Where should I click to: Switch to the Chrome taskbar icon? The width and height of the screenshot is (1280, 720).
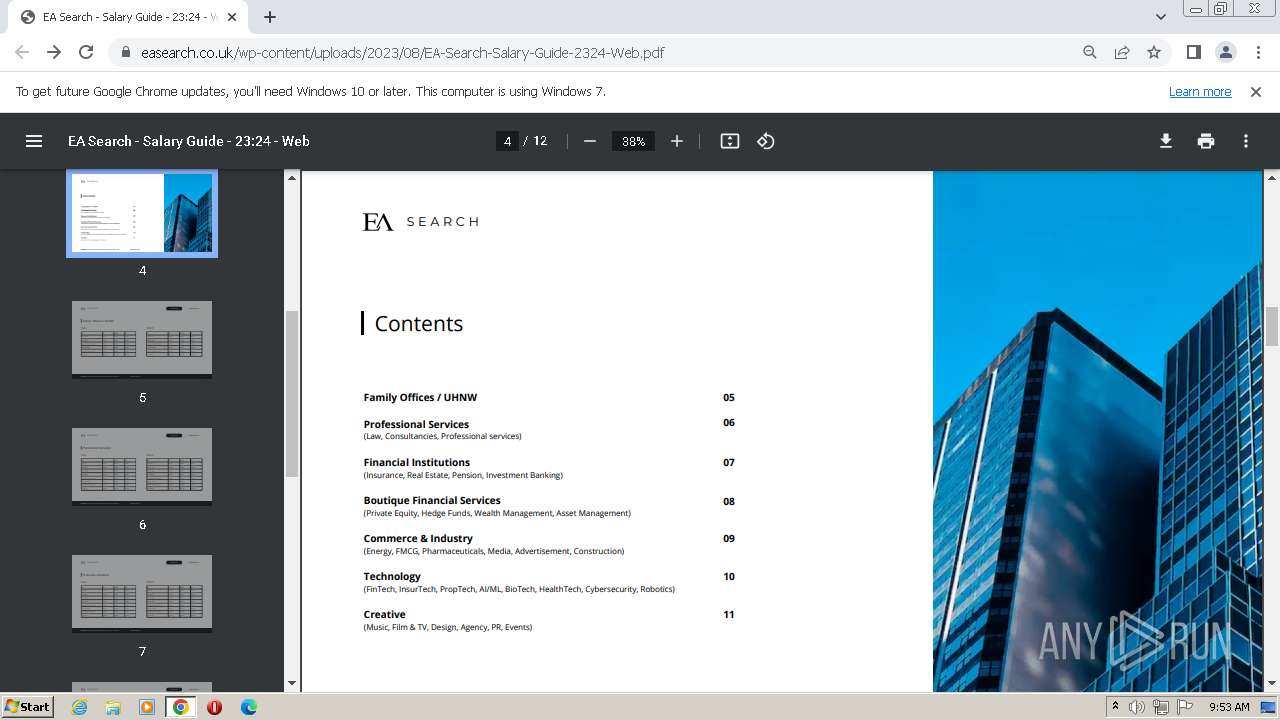pos(181,707)
